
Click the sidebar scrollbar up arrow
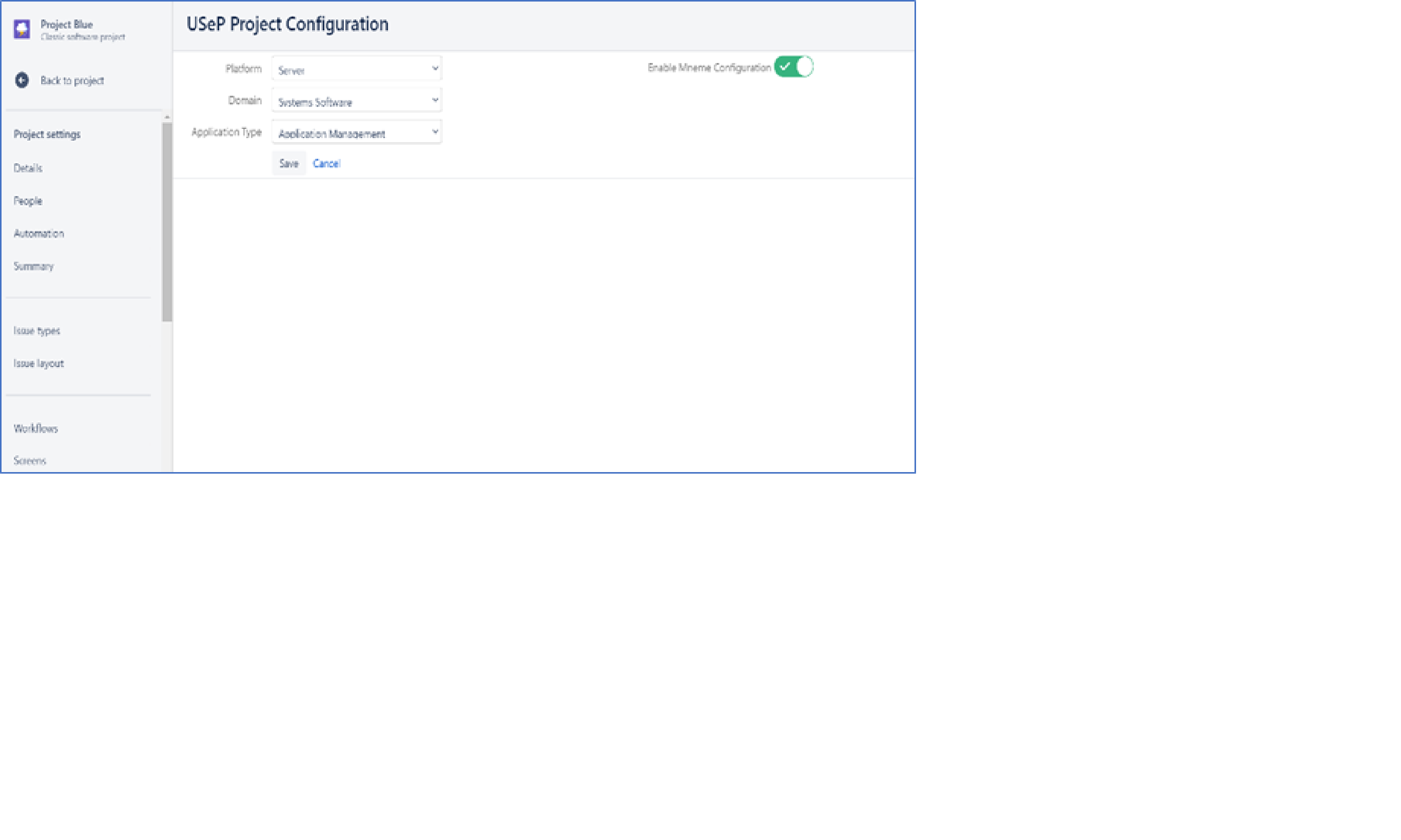point(167,117)
